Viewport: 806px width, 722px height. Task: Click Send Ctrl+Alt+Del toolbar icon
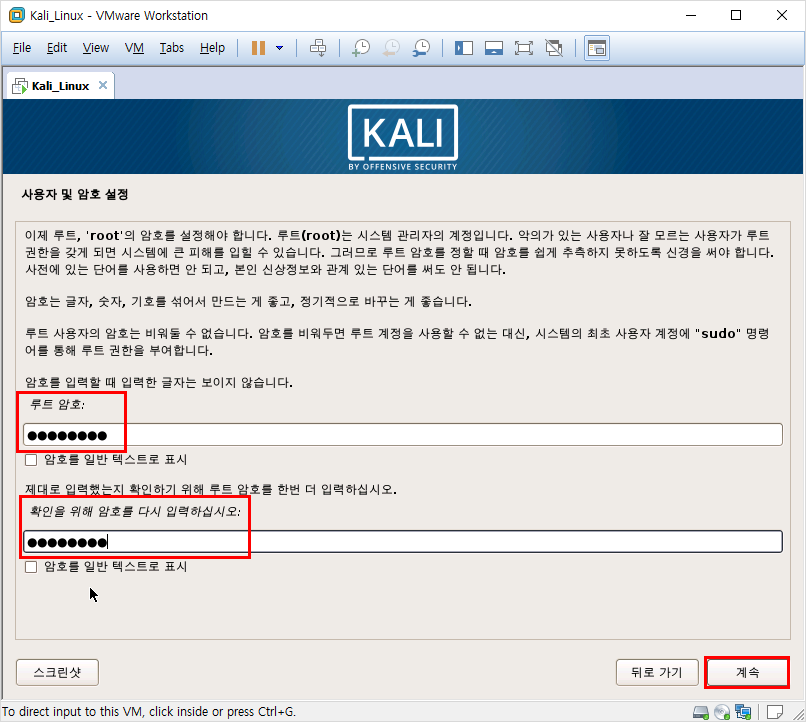click(318, 48)
